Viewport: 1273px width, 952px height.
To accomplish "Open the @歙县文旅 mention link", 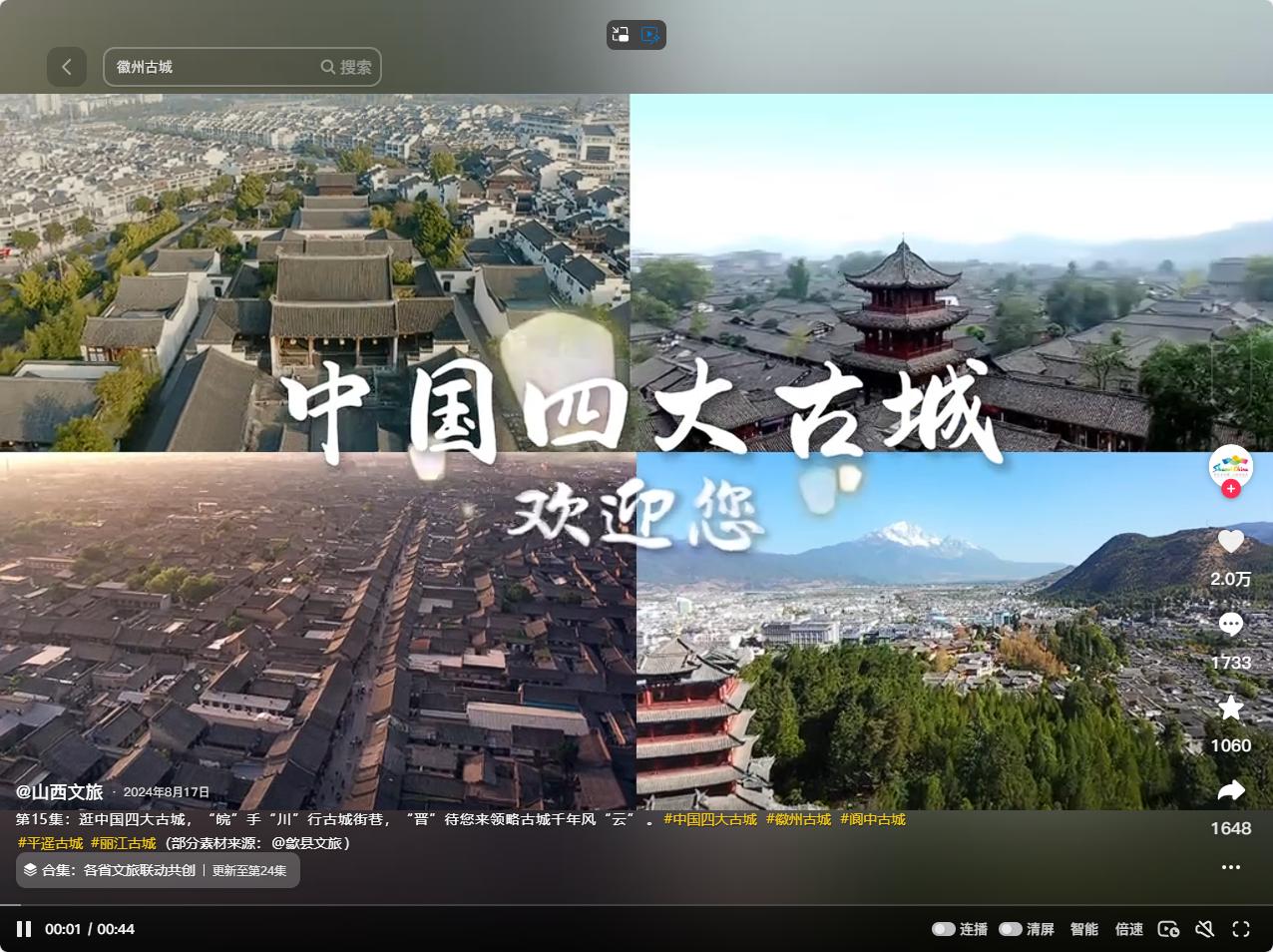I will (x=307, y=843).
